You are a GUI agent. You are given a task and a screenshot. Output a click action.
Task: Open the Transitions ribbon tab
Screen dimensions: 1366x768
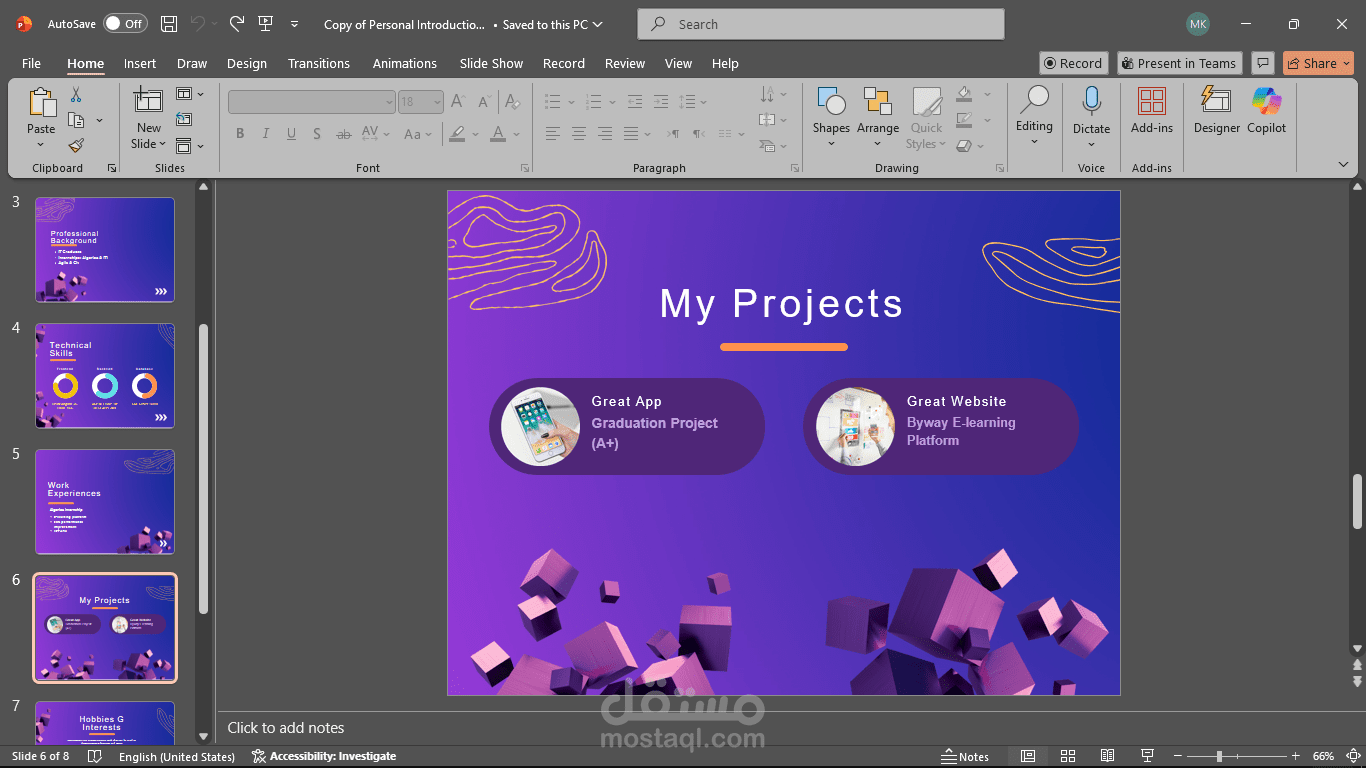[318, 63]
